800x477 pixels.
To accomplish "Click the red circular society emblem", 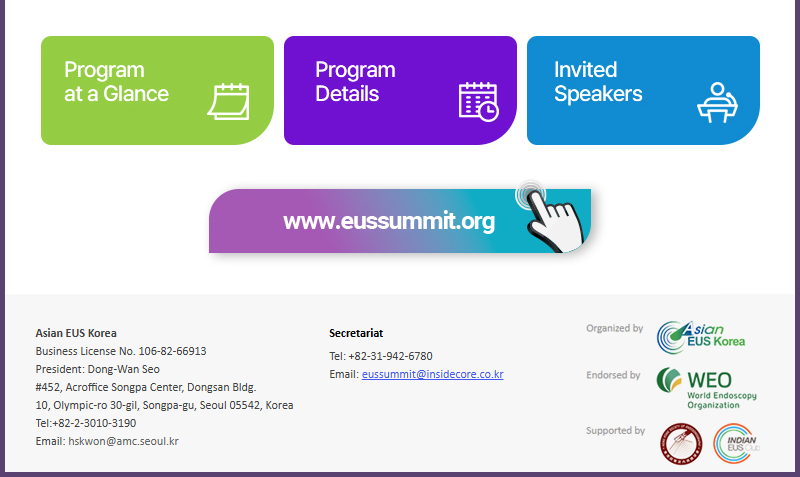I will [x=681, y=444].
